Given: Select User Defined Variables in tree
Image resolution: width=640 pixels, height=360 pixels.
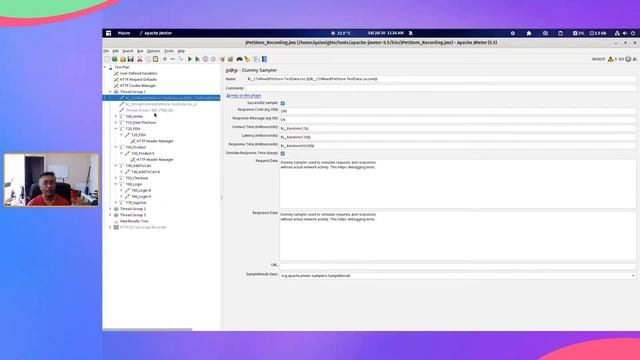Looking at the screenshot, I should tap(138, 73).
